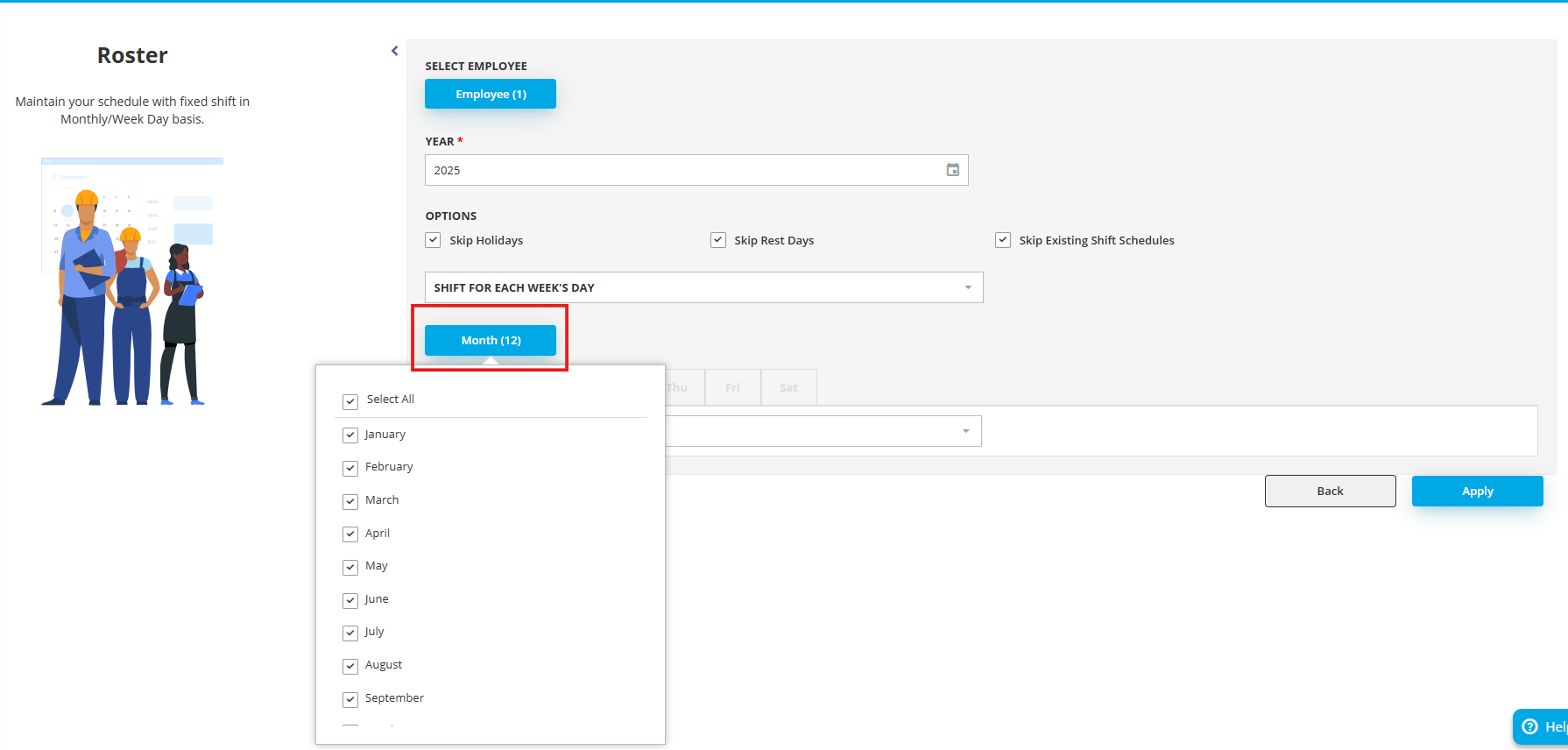Click the Roster illustration image
This screenshot has width=1568, height=750.
click(x=131, y=281)
